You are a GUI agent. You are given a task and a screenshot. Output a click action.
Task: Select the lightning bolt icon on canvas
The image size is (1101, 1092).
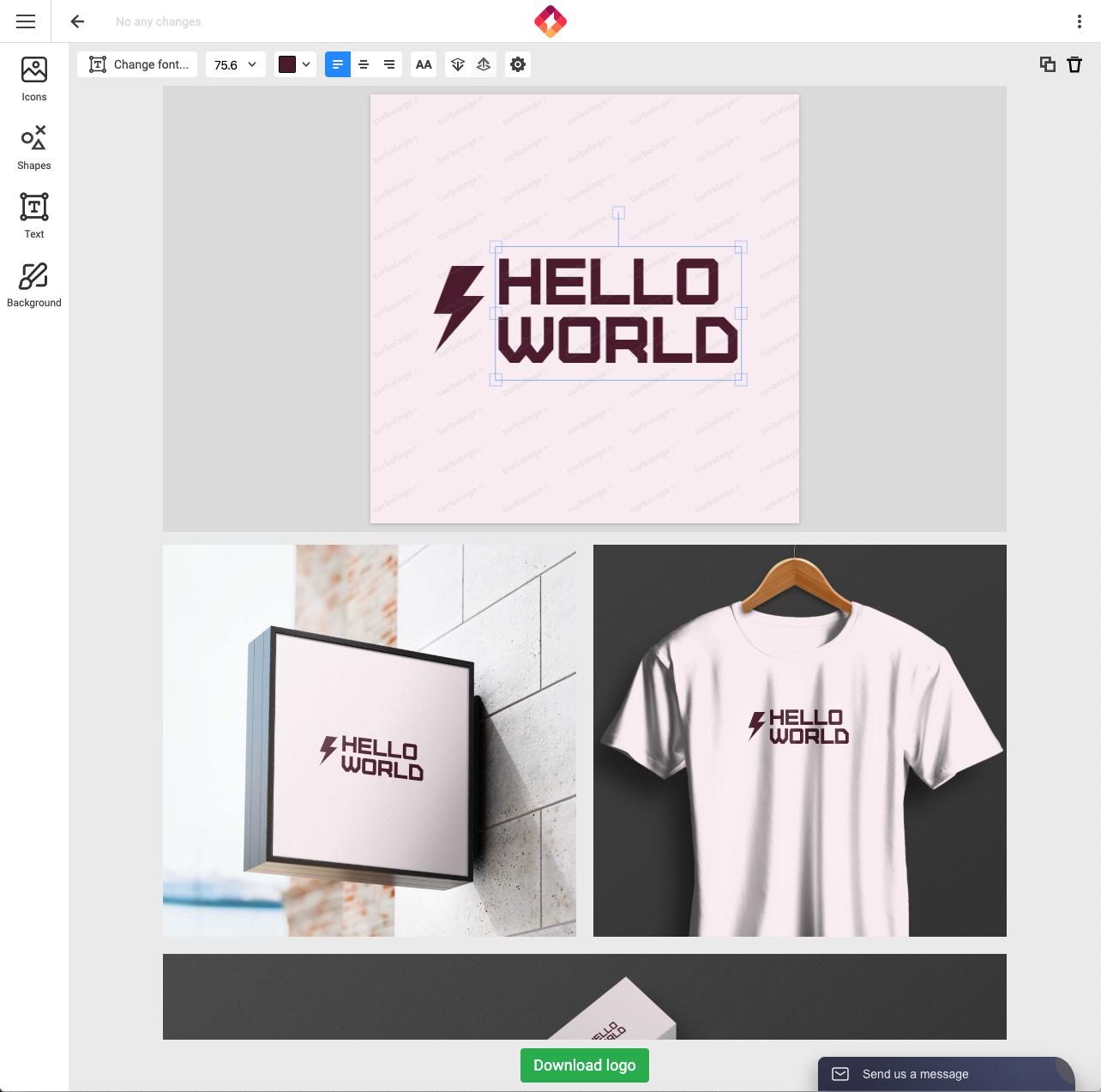coord(457,309)
